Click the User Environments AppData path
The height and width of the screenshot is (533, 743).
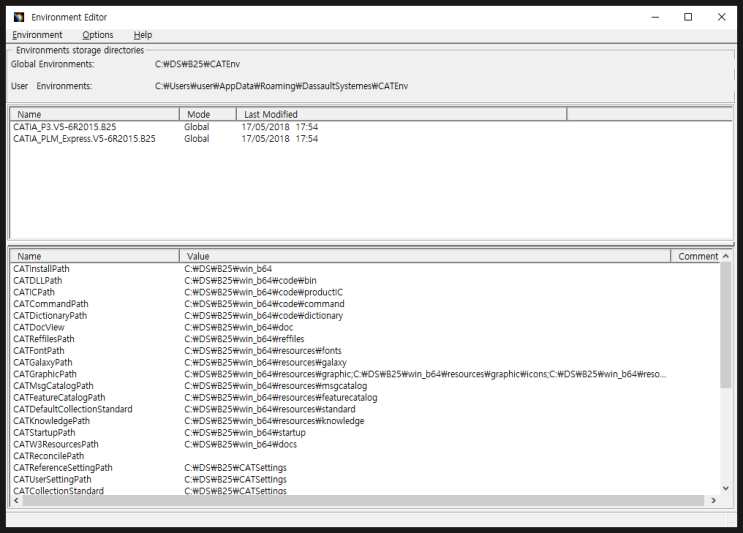click(x=281, y=86)
